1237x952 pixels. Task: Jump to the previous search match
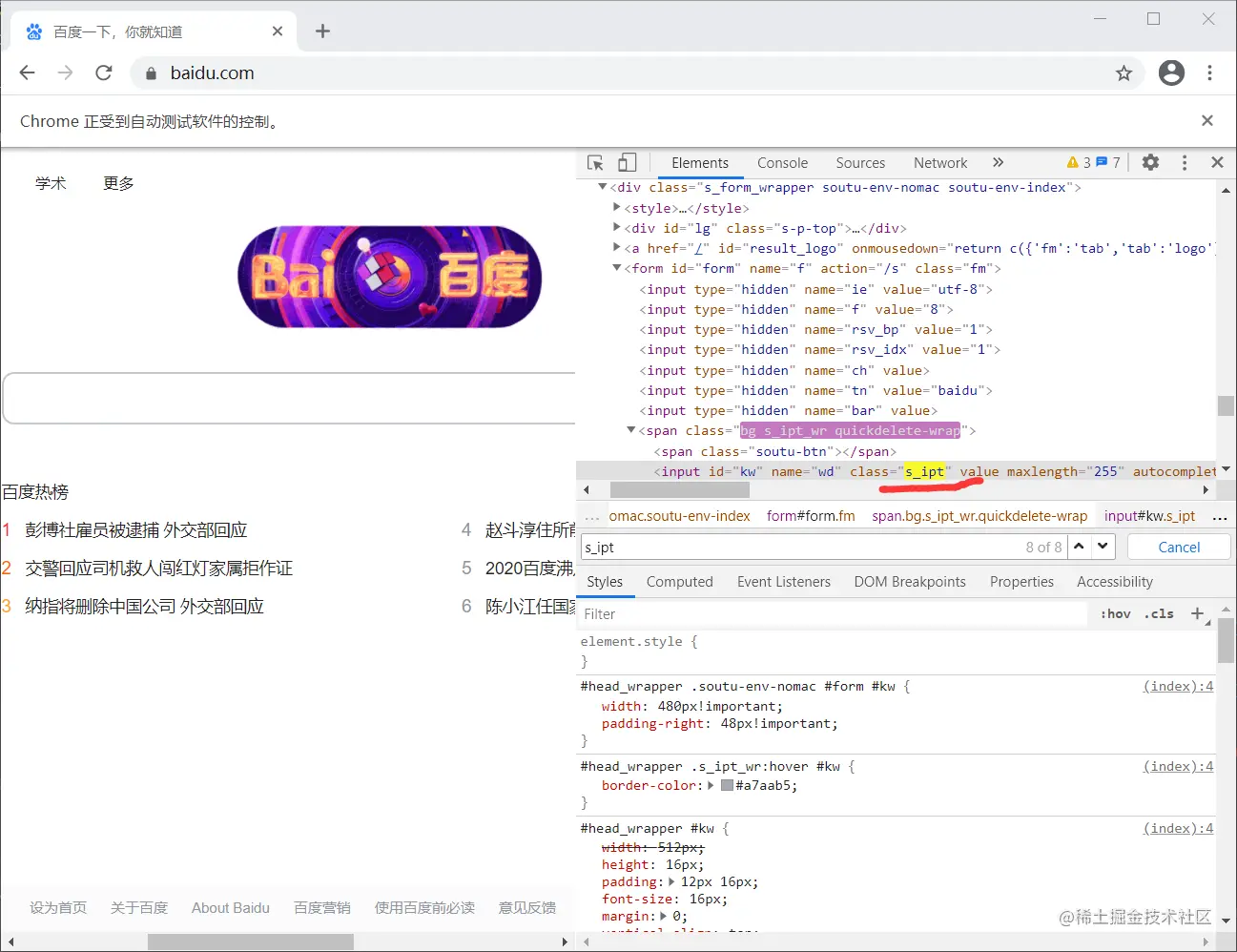coord(1079,547)
